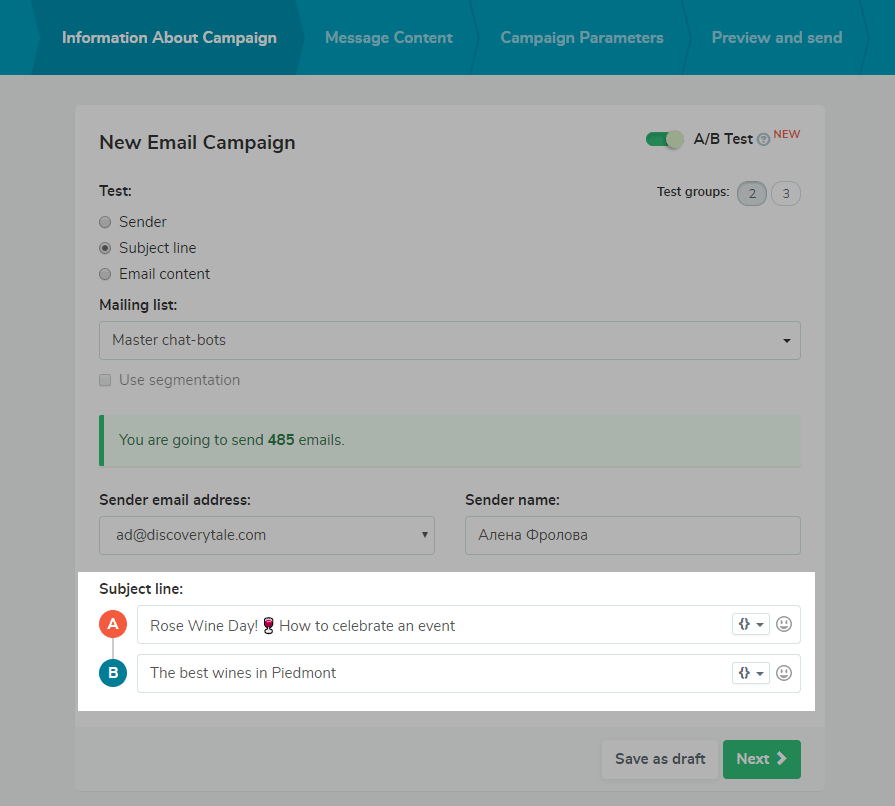Click the Save as draft button
This screenshot has height=806, width=895.
[x=660, y=759]
